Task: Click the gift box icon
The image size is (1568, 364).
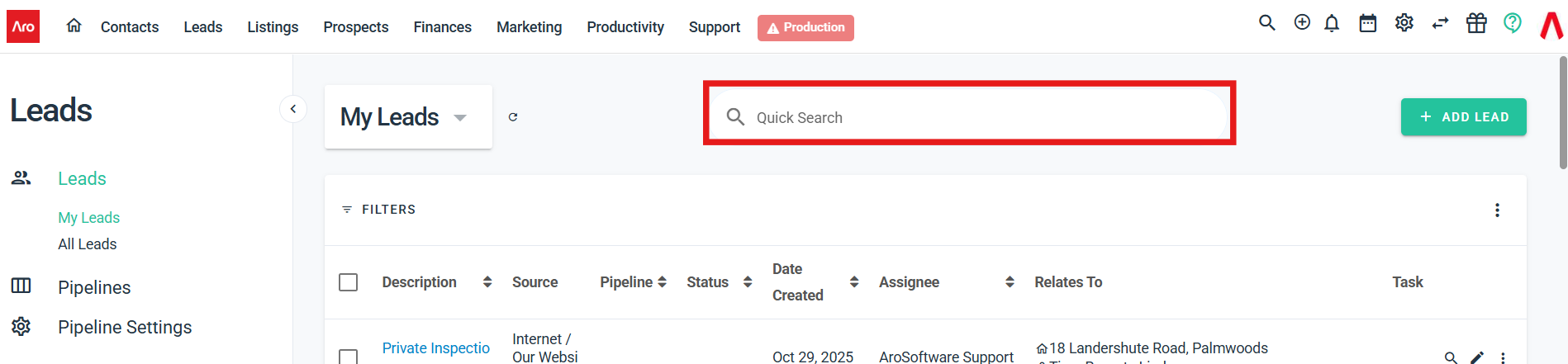Action: [x=1476, y=23]
